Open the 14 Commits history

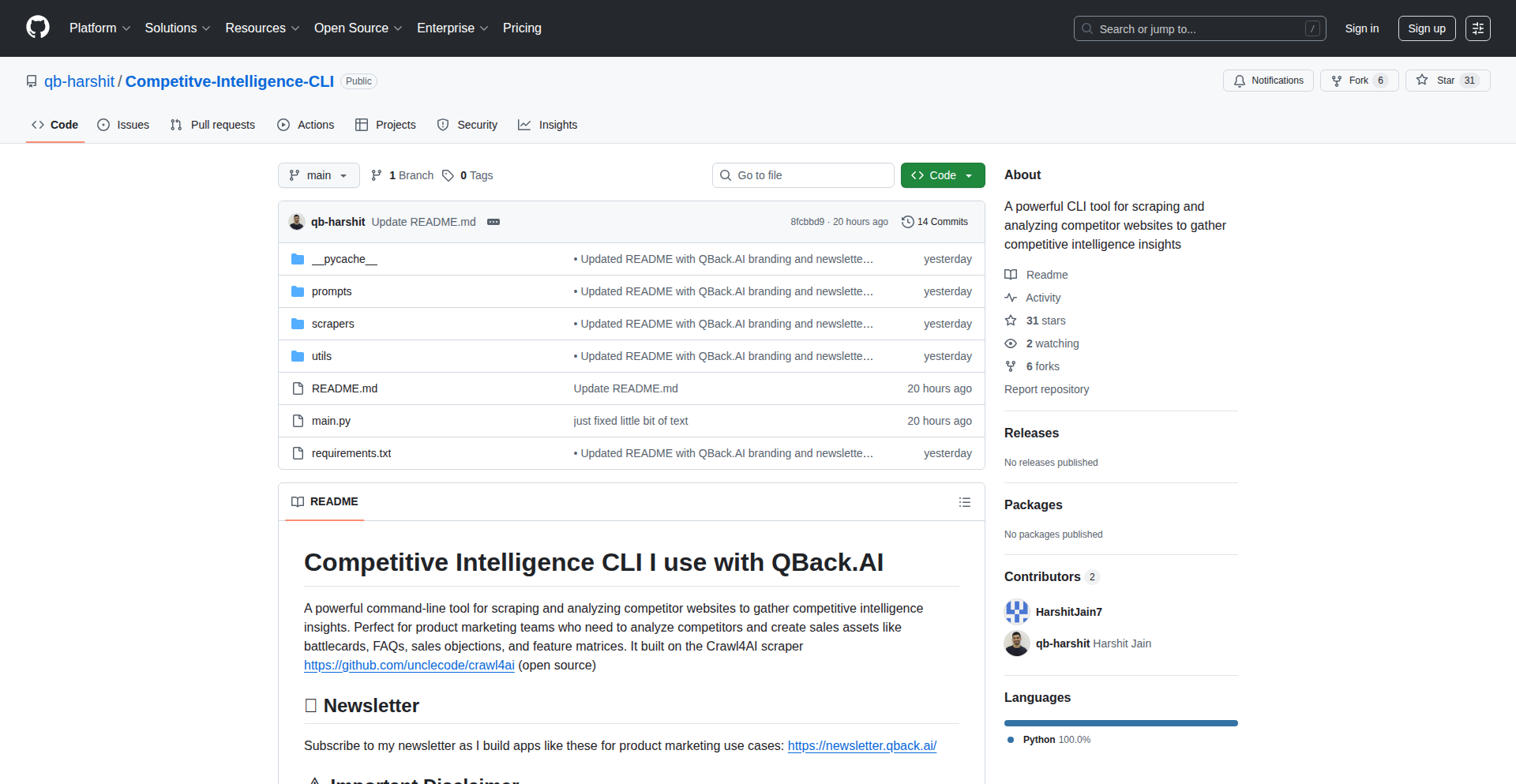tap(935, 222)
